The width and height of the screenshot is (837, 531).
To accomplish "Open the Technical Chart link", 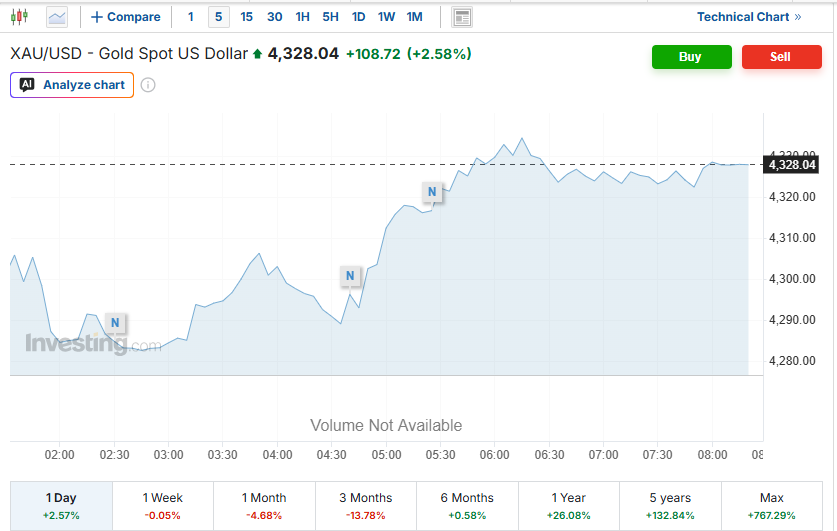I will click(749, 17).
